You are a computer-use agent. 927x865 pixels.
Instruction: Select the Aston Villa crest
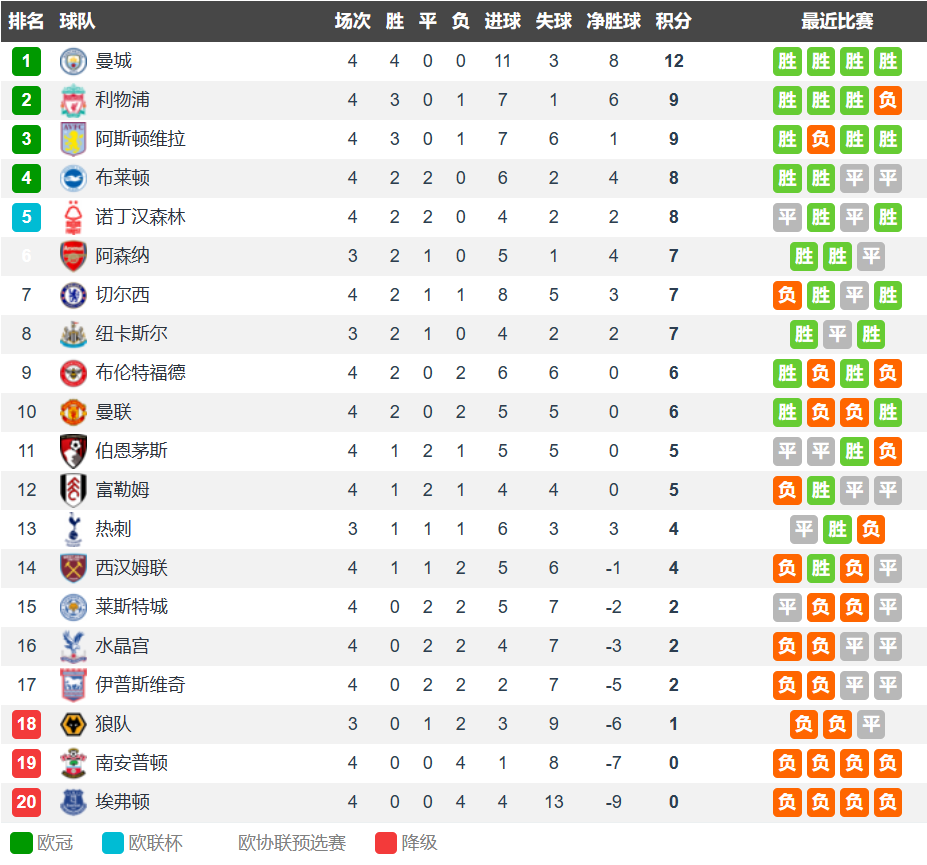click(73, 139)
